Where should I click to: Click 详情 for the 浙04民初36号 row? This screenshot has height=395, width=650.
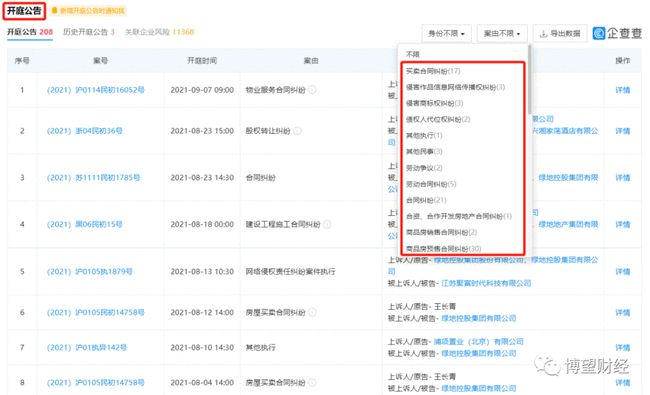[x=623, y=131]
